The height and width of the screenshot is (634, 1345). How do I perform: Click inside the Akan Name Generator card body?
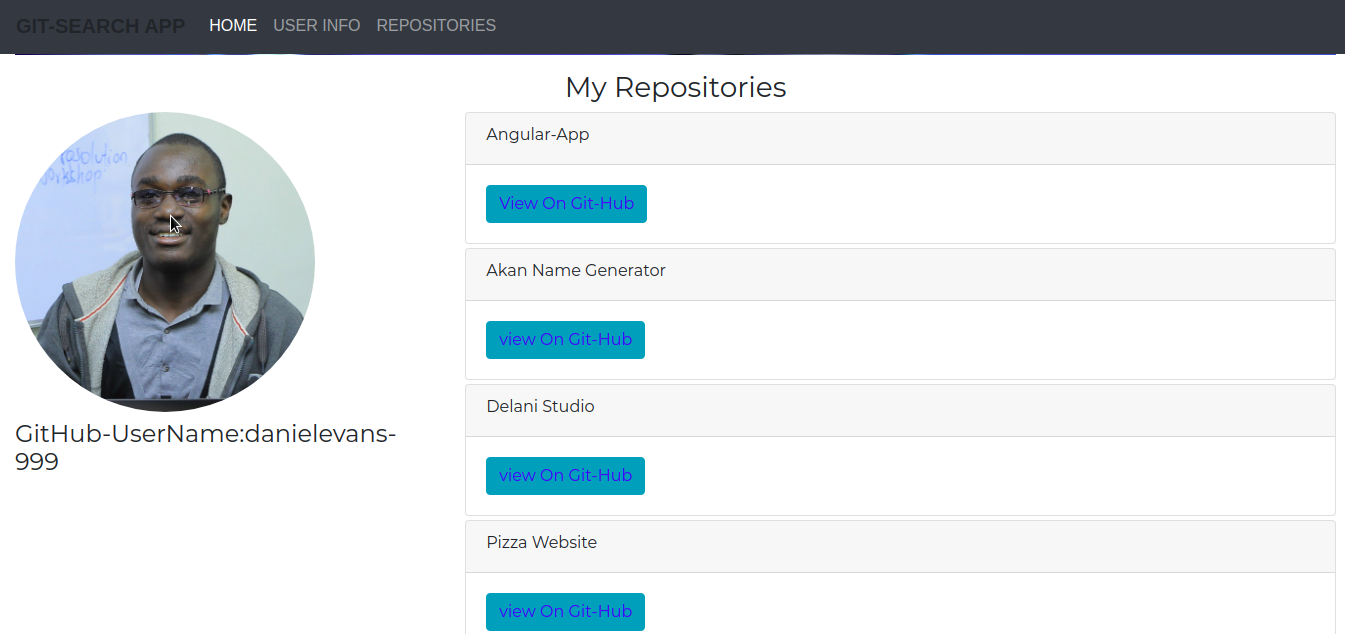coord(990,340)
